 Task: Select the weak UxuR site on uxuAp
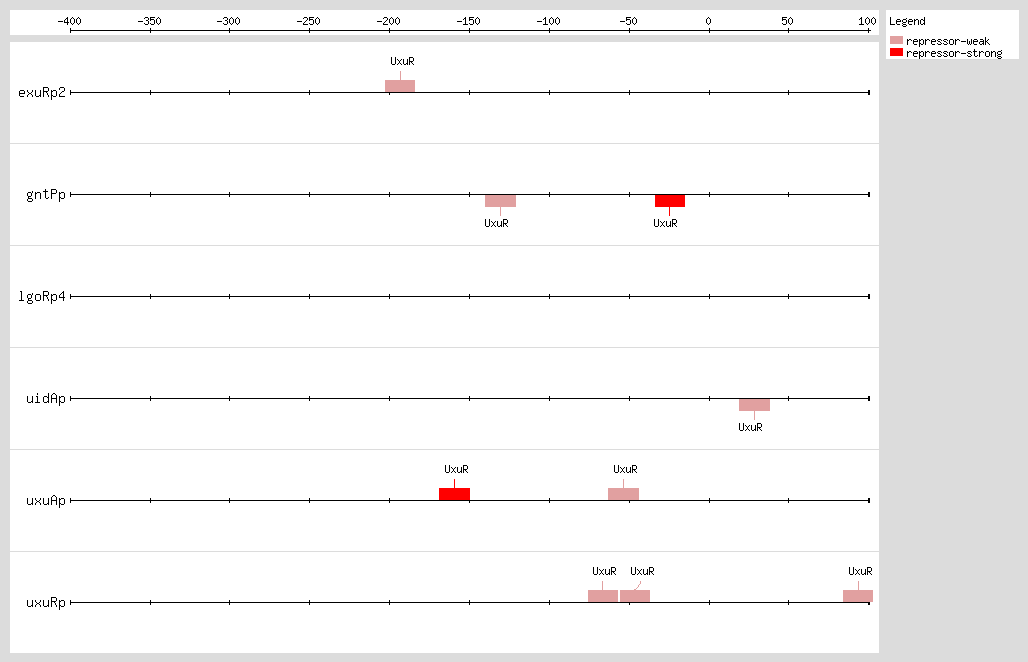coord(623,494)
